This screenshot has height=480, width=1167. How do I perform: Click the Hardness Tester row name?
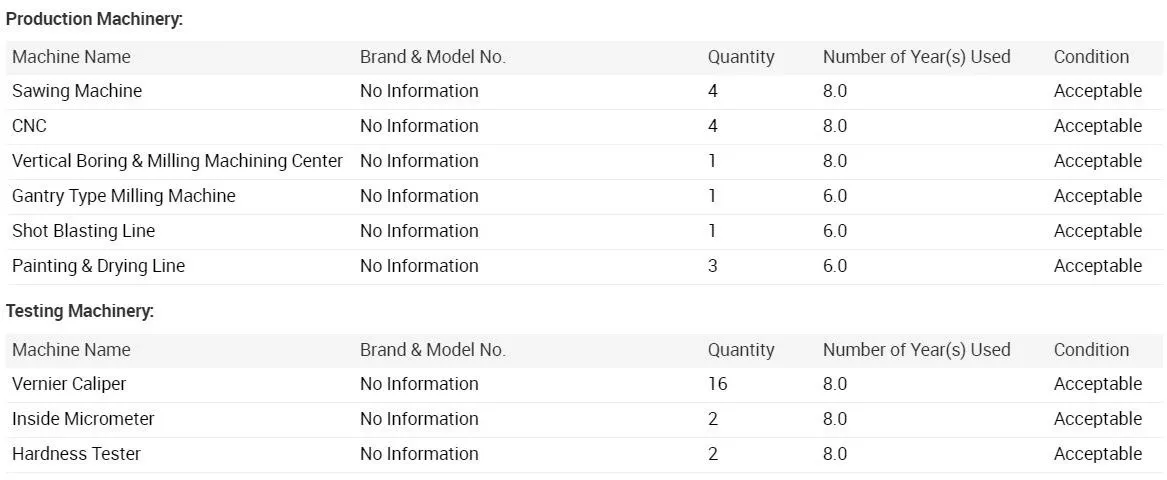tap(76, 454)
